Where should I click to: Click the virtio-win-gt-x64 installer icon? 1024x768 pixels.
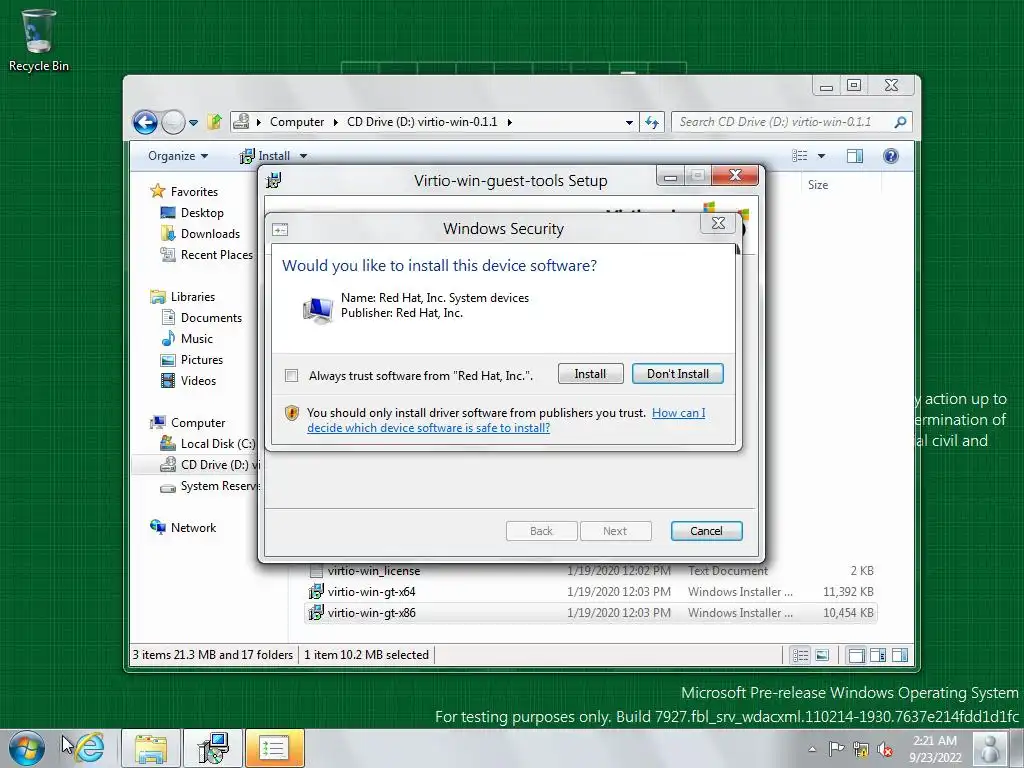pyautogui.click(x=316, y=592)
